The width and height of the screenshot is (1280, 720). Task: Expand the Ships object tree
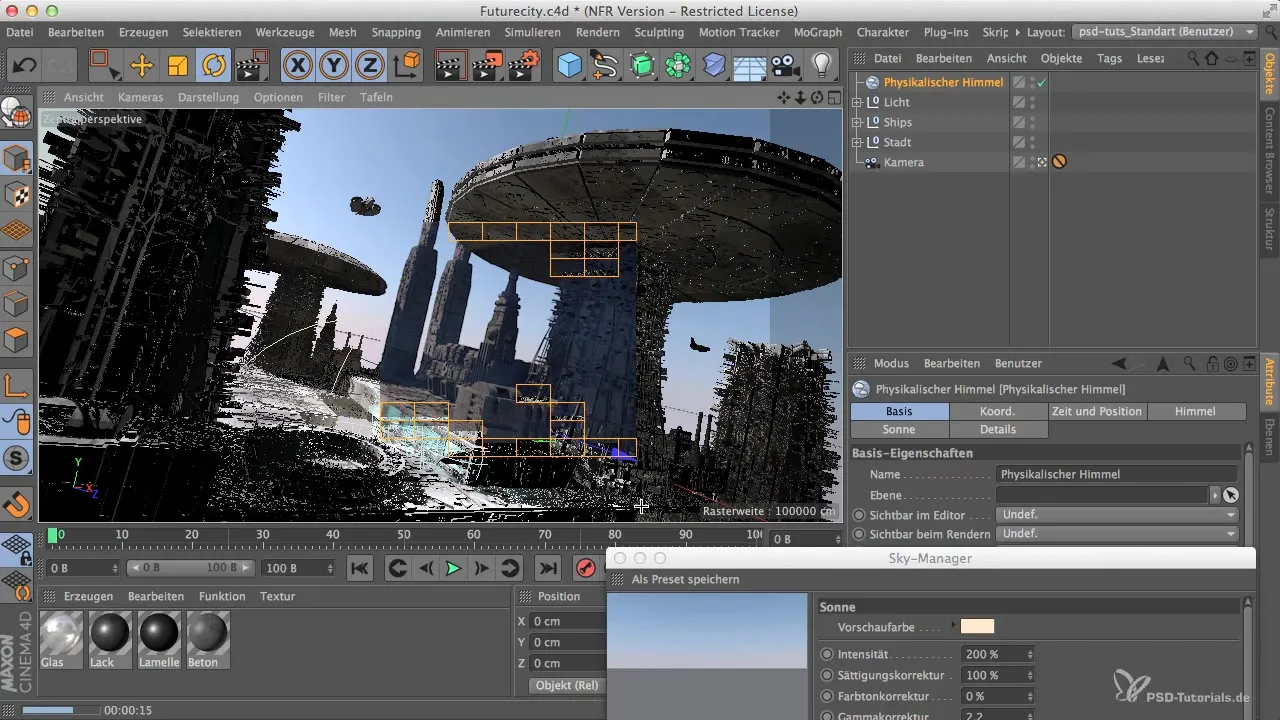coord(856,122)
